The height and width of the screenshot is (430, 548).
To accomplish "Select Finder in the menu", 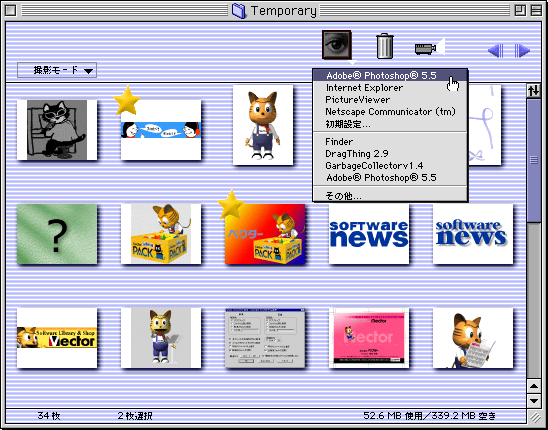I will (390, 142).
